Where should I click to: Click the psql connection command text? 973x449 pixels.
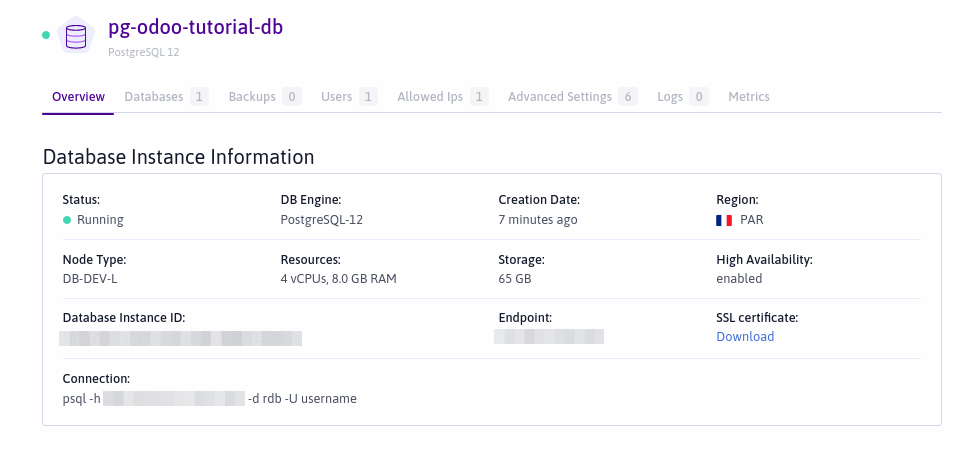(209, 399)
